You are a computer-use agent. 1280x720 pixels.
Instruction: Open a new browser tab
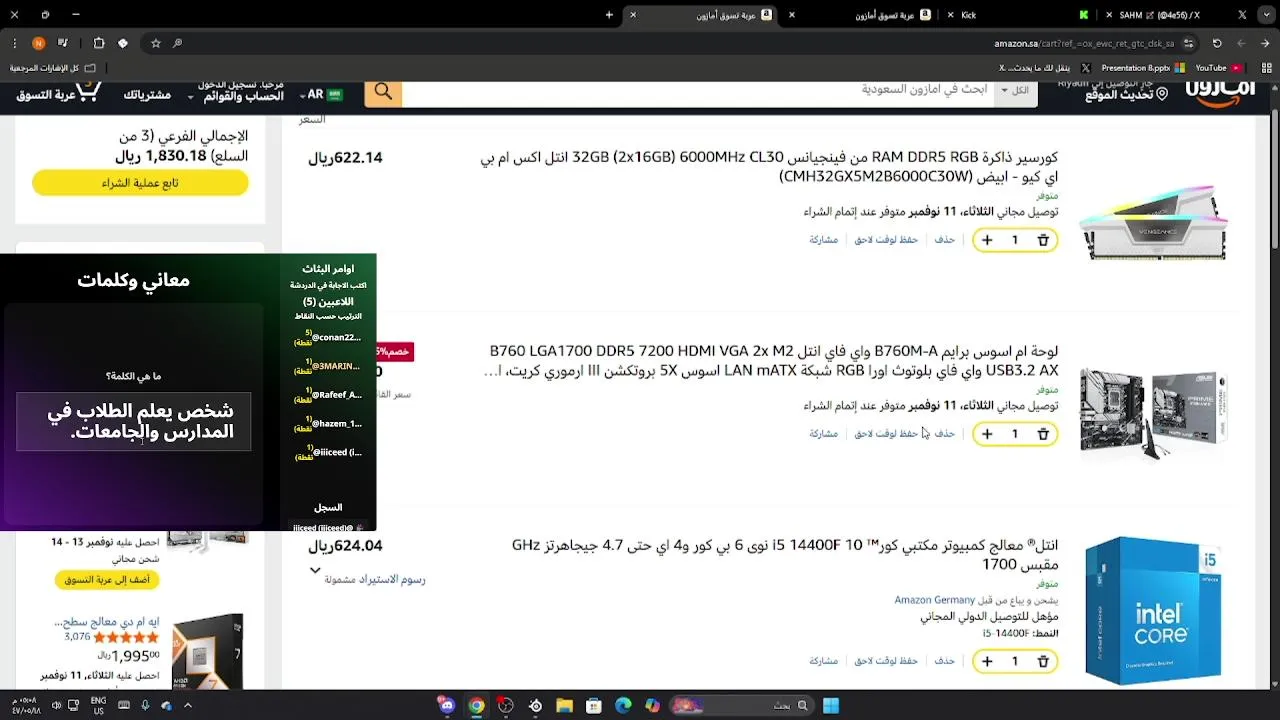[x=610, y=15]
